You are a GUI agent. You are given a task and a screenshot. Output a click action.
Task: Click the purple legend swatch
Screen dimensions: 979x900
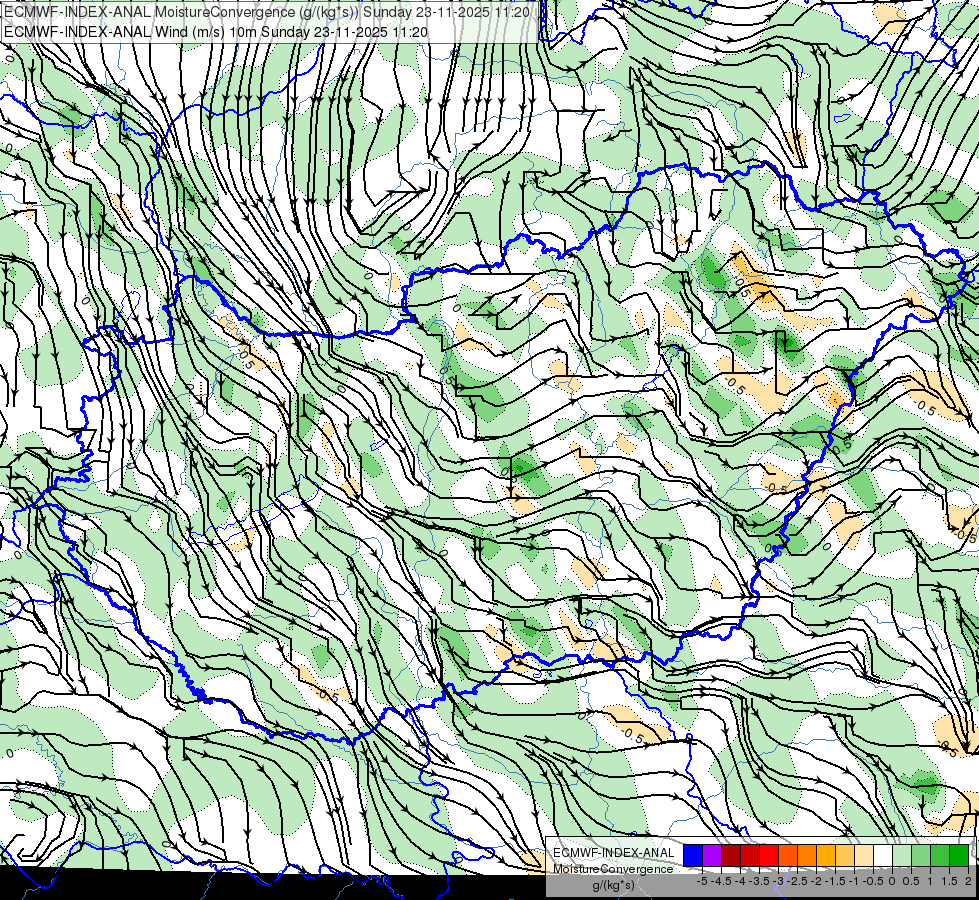tap(712, 855)
